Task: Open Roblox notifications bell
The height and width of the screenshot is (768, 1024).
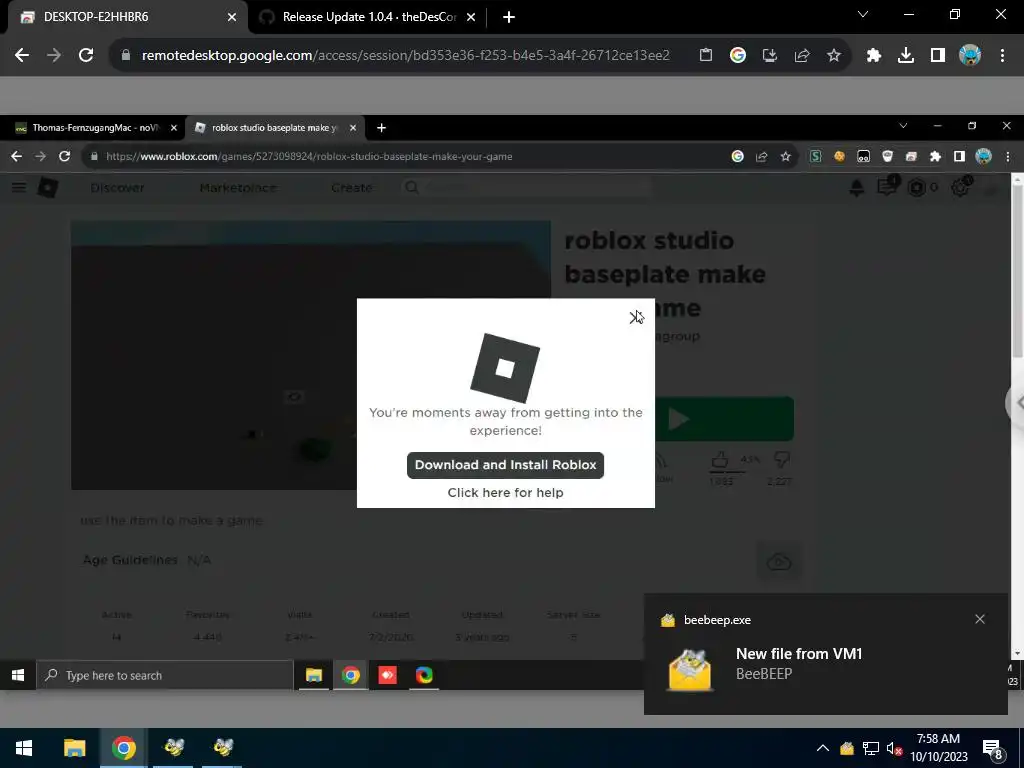Action: coord(857,188)
